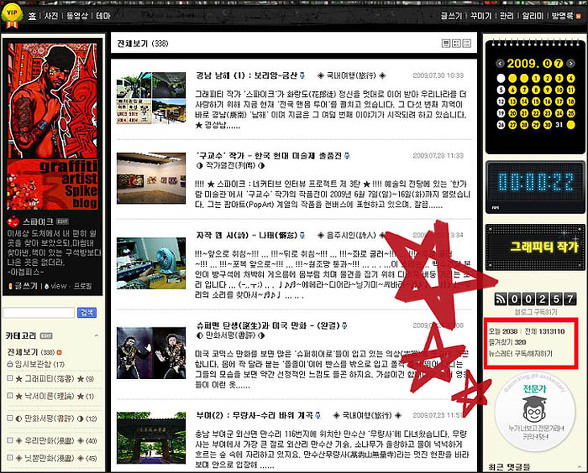Screen dimensions: 588x473
Task: Open thumbnail of 경남 남해 post
Action: (151, 98)
